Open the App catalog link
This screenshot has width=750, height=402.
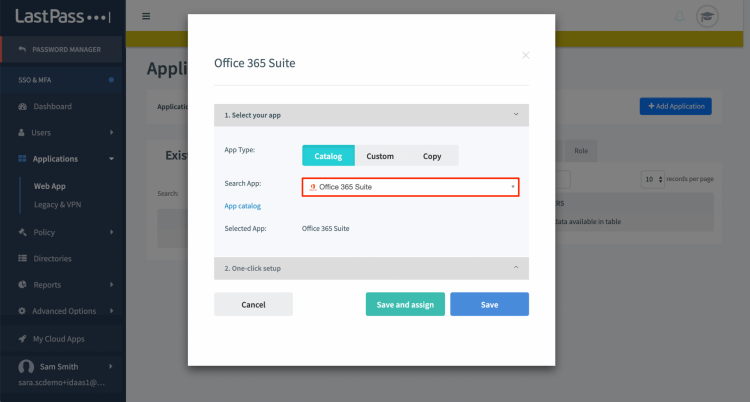pos(243,206)
